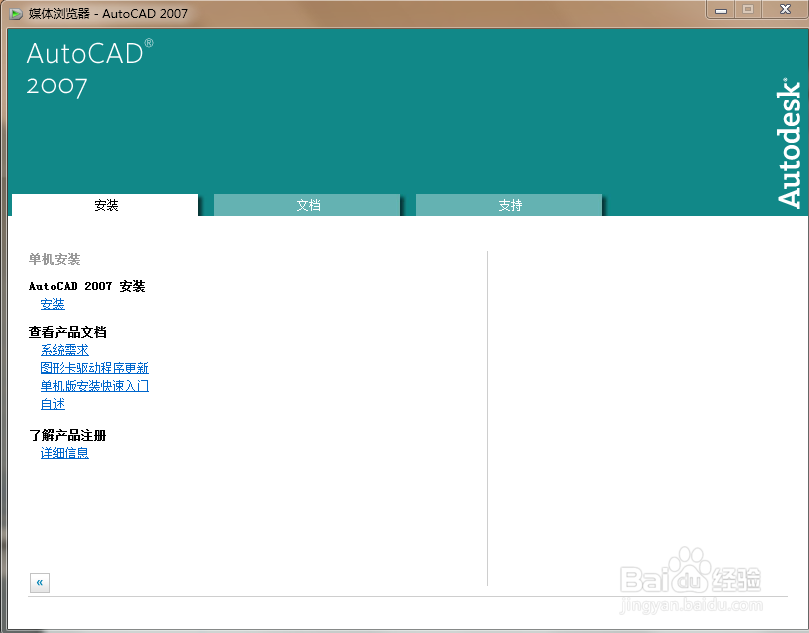The width and height of the screenshot is (809, 633).
Task: Open the 详细信息 registration link
Action: [64, 453]
